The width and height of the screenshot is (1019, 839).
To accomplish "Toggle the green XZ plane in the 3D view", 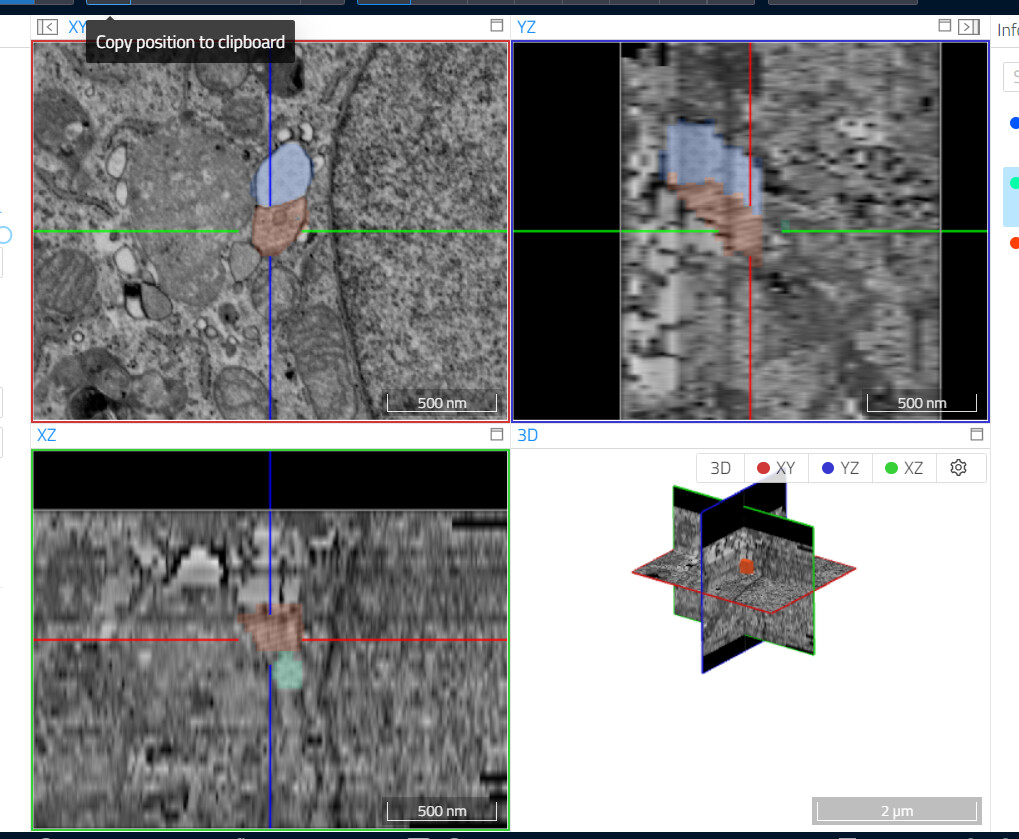I will pos(903,467).
